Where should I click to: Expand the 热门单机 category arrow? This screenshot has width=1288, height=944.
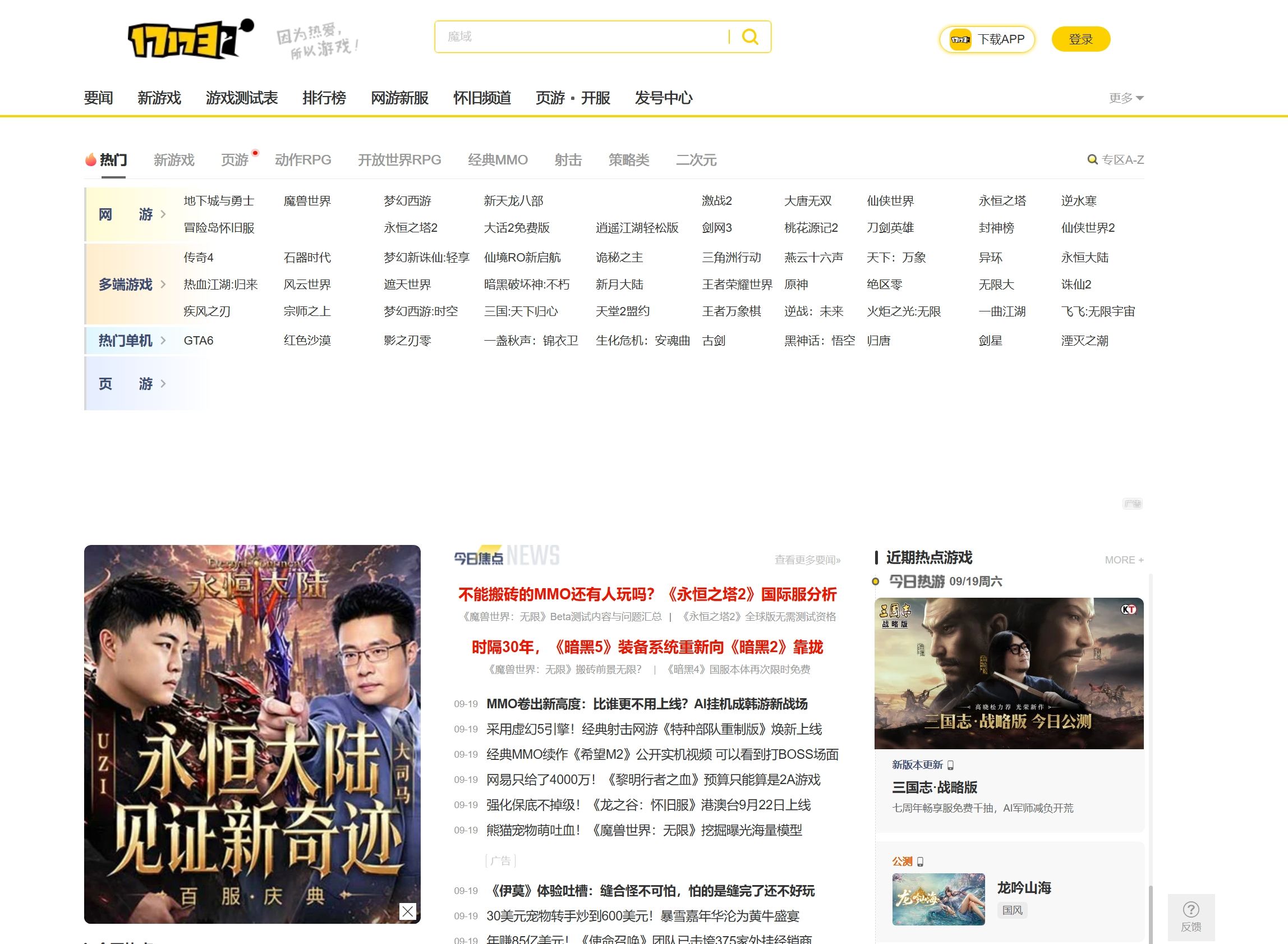[x=163, y=341]
